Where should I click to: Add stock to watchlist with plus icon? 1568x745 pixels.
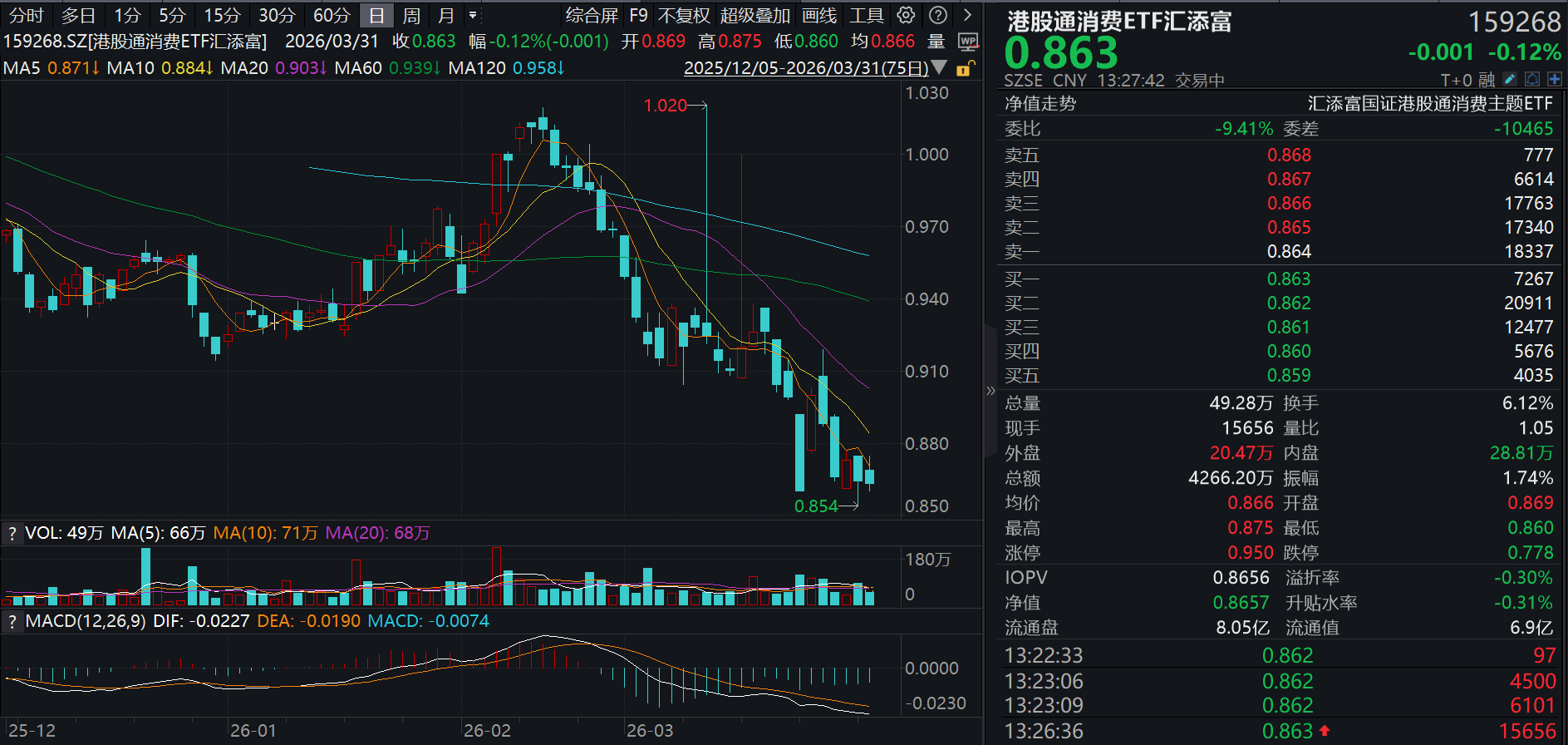click(1555, 79)
